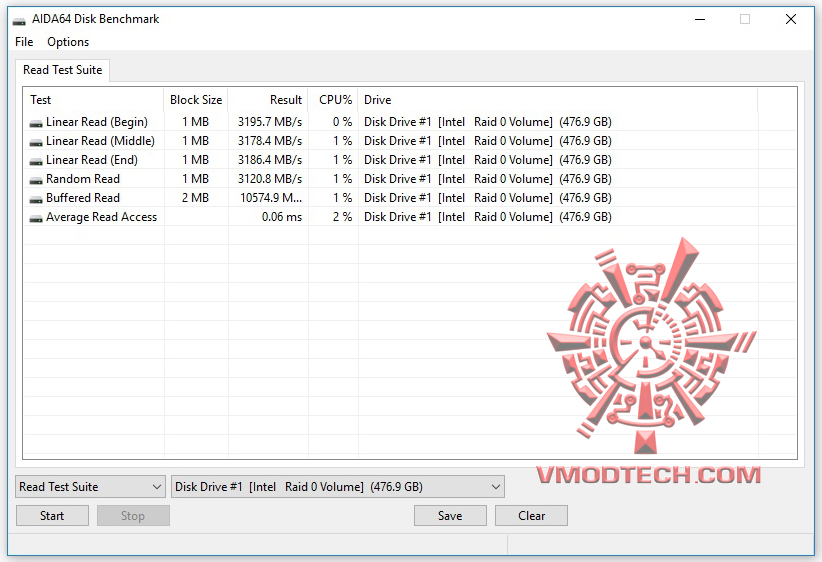Sort by the Drive column header
The width and height of the screenshot is (822, 562).
[x=558, y=100]
